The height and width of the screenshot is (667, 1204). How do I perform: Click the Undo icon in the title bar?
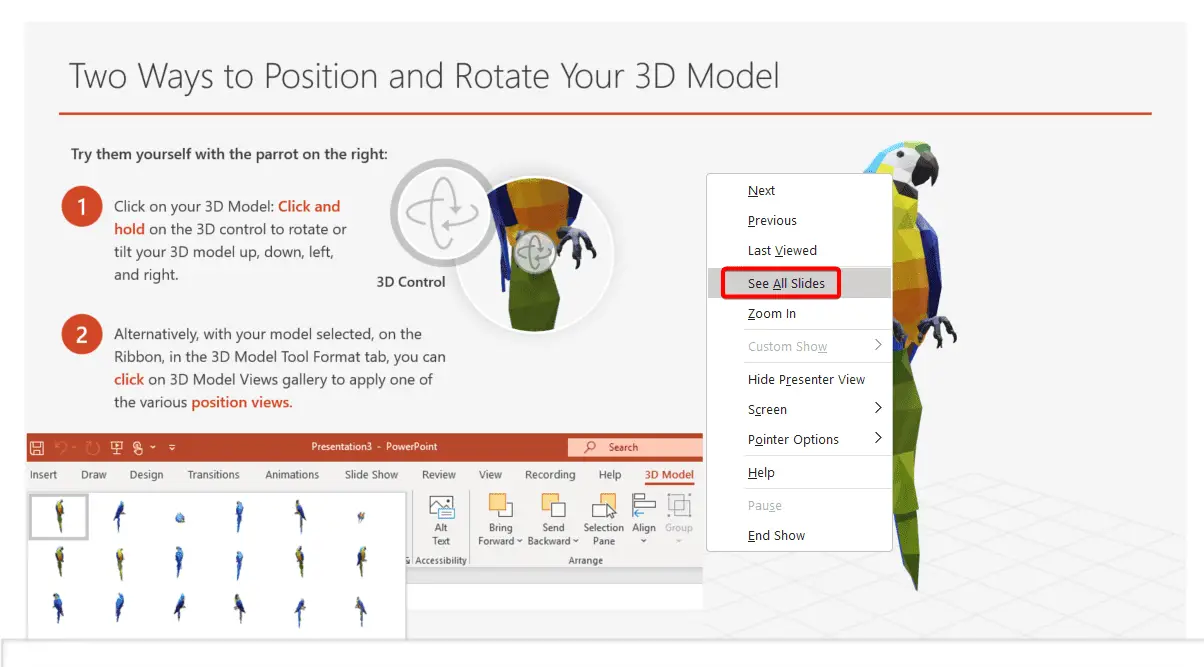click(x=62, y=447)
